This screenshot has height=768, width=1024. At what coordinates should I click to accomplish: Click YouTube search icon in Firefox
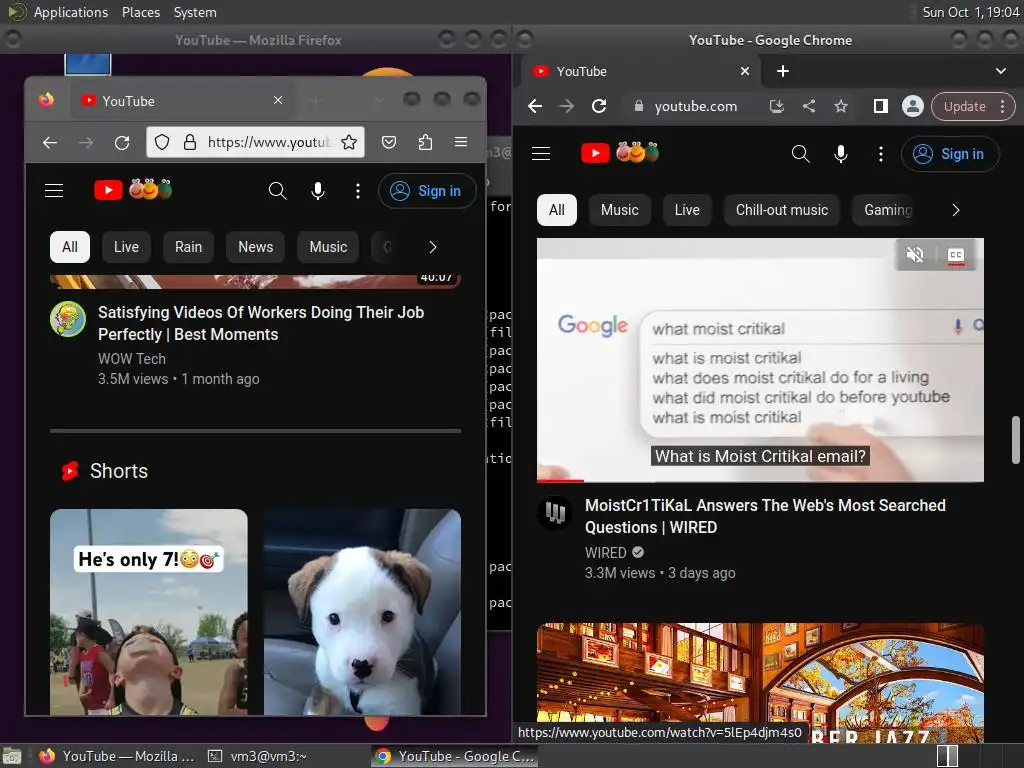278,191
